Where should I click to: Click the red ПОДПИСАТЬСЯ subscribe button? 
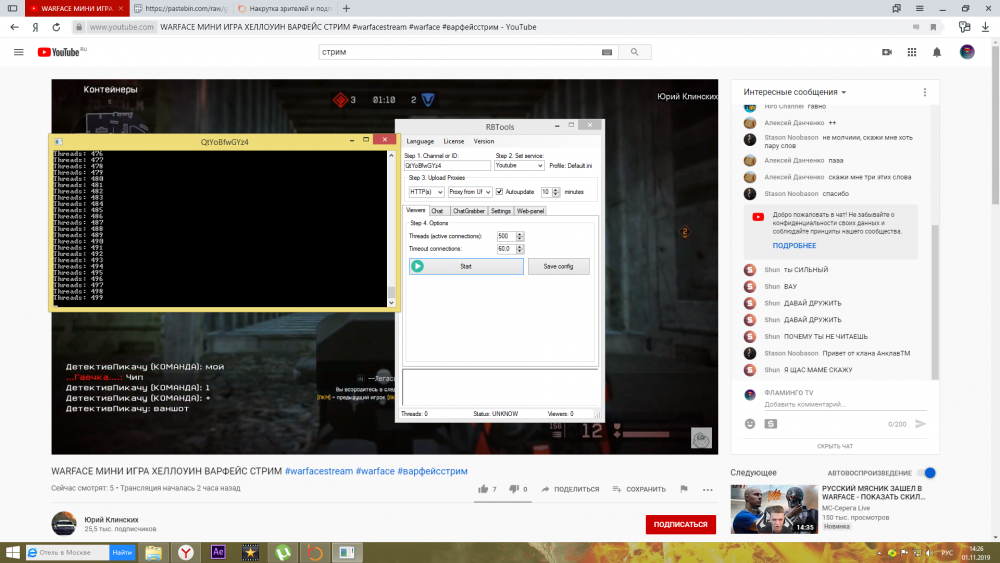[x=680, y=524]
